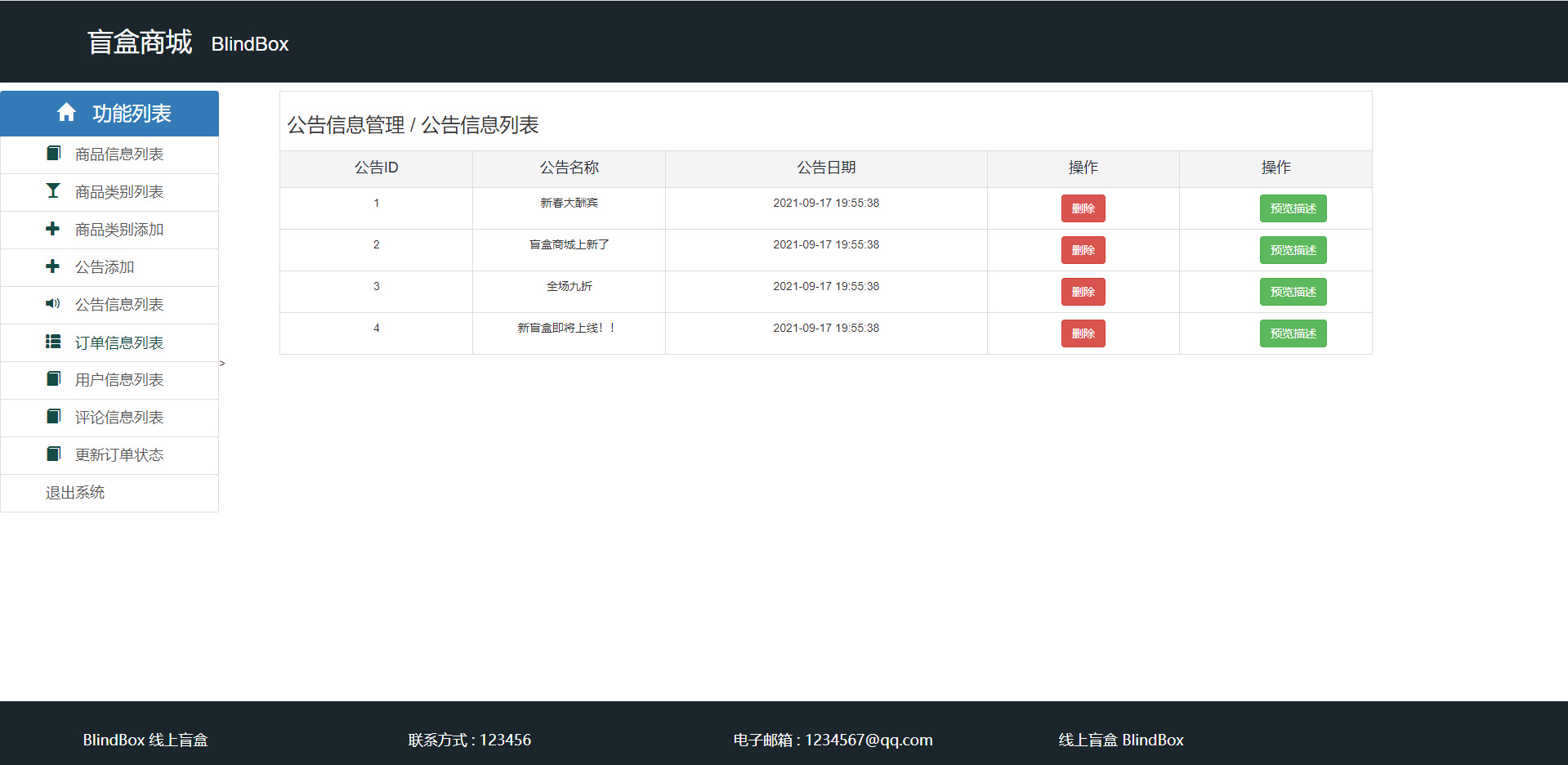Open the 评论信息列表 sidebar item
This screenshot has width=1568, height=765.
109,418
